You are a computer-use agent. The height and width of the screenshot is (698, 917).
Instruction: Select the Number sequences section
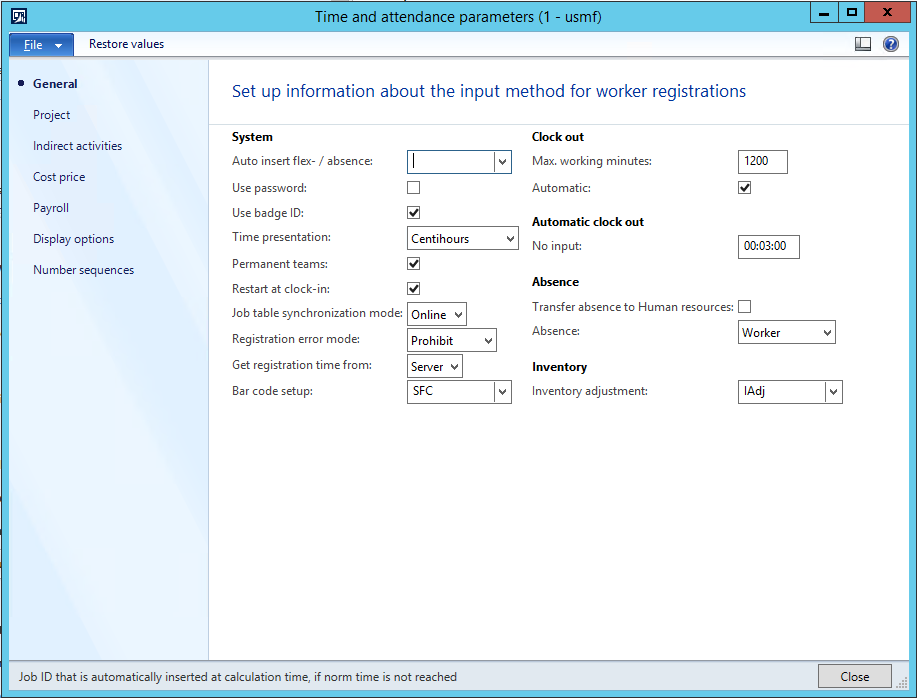(83, 270)
